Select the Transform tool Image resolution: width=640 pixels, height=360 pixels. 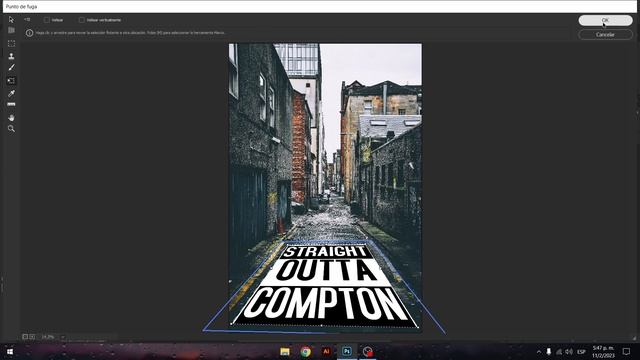(11, 80)
